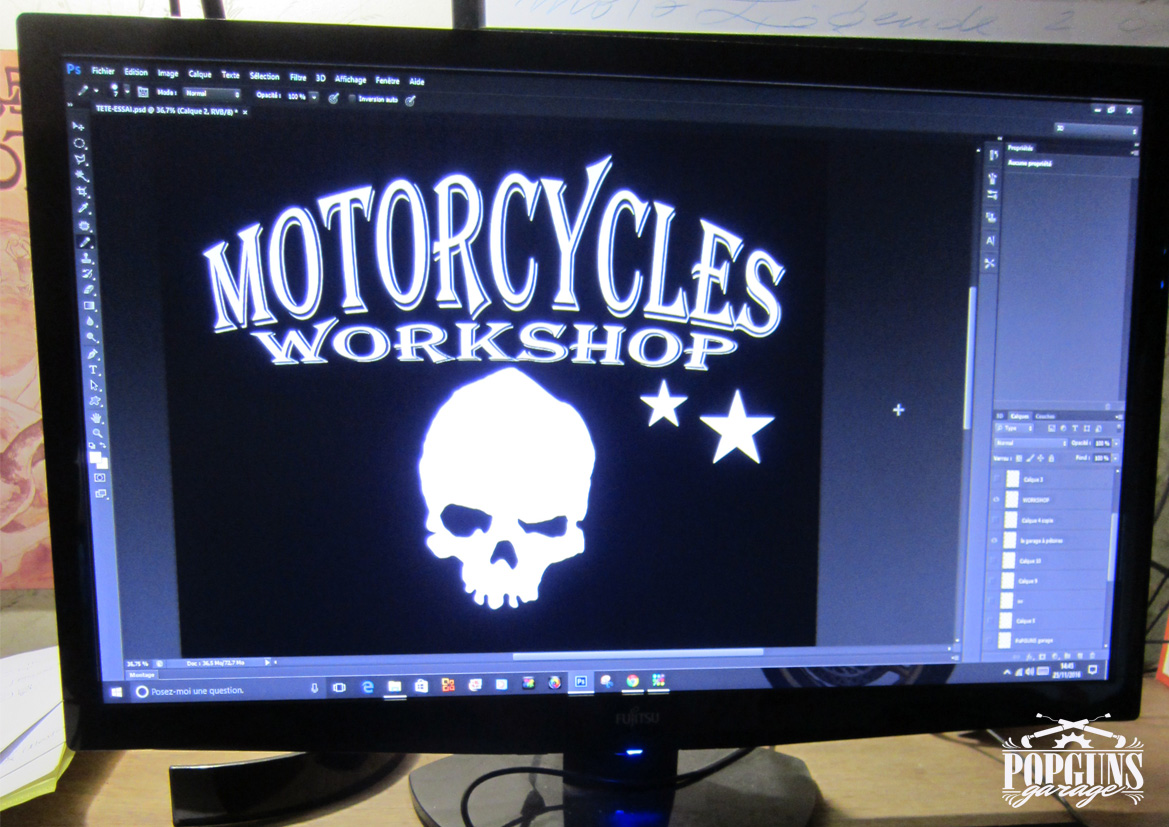Show the Calque 3 layer
The width and height of the screenshot is (1169, 827).
(x=996, y=479)
